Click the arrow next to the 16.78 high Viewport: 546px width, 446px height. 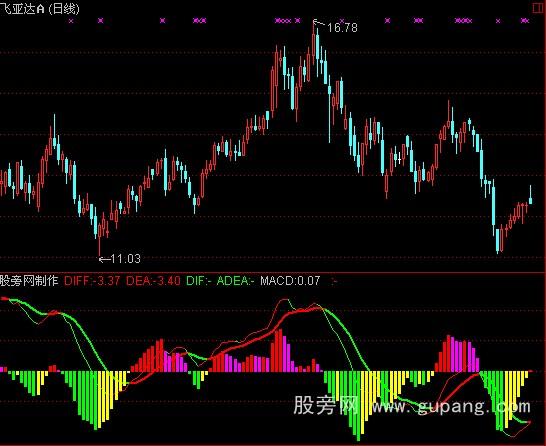point(319,23)
